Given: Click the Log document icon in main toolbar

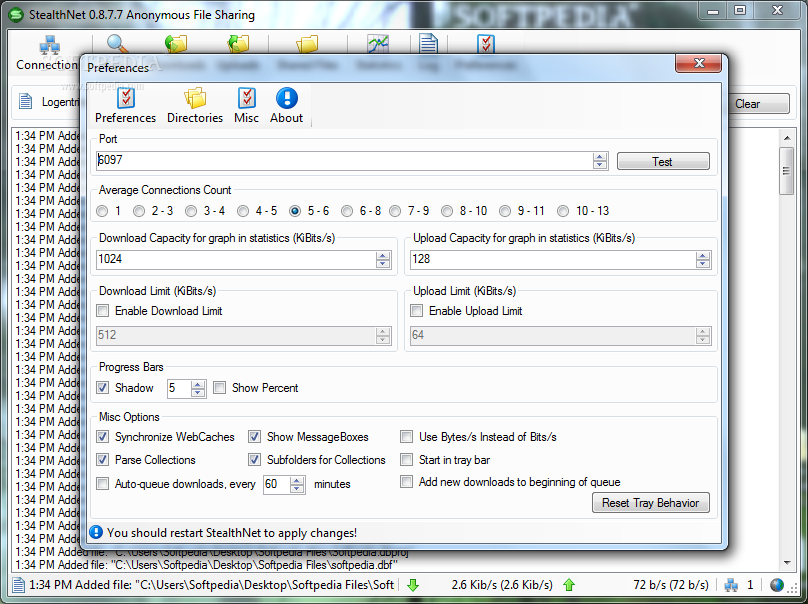Looking at the screenshot, I should pyautogui.click(x=428, y=44).
